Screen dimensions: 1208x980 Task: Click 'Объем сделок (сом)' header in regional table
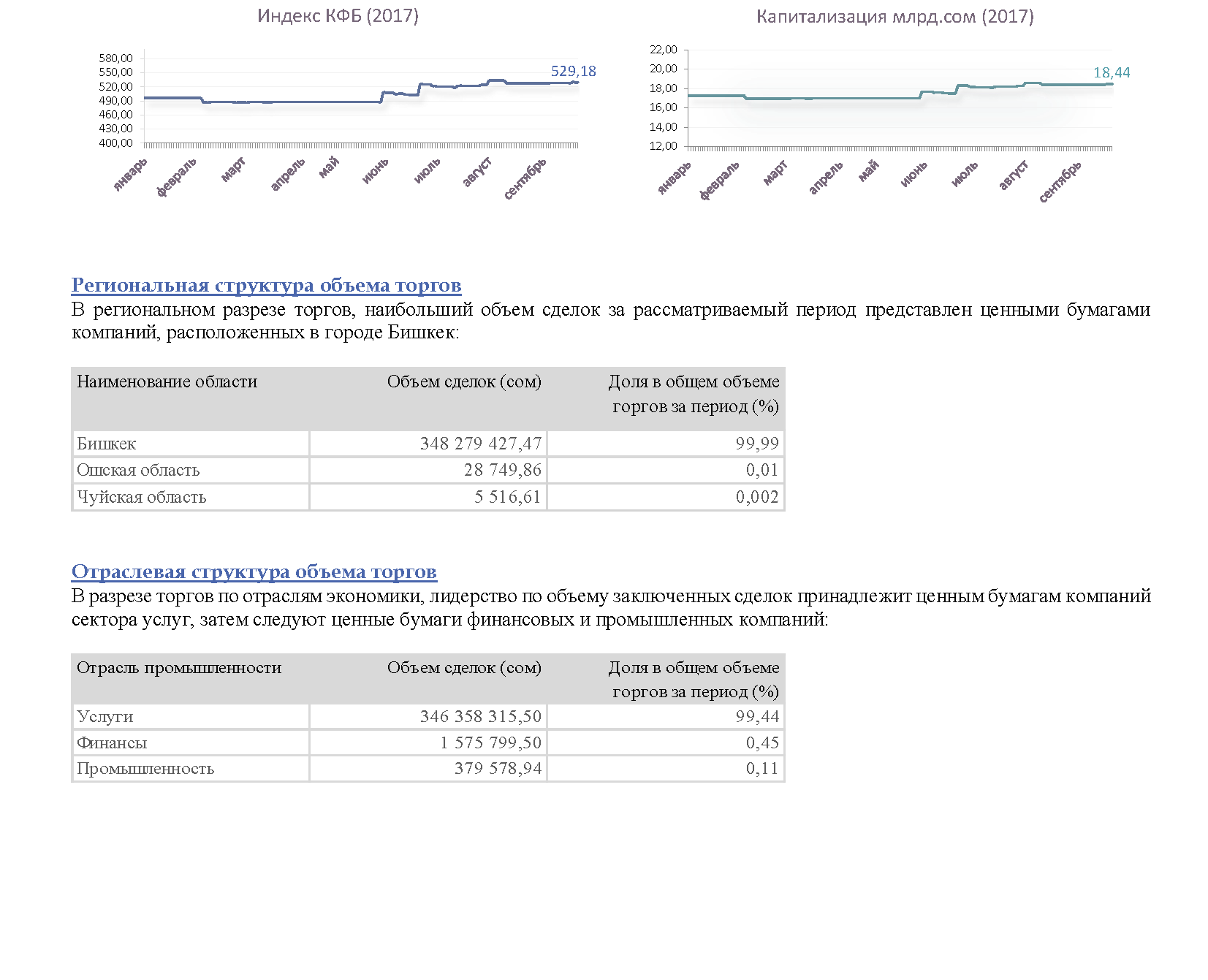click(x=464, y=381)
